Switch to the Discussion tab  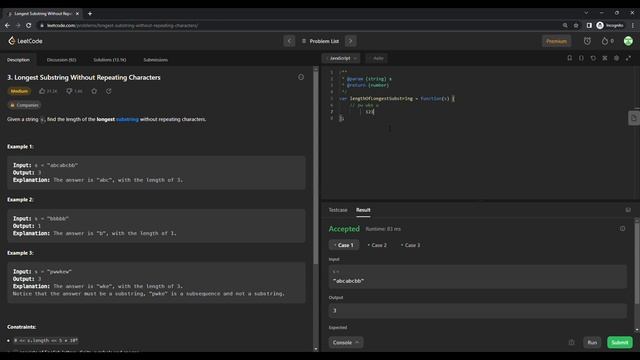tap(61, 60)
